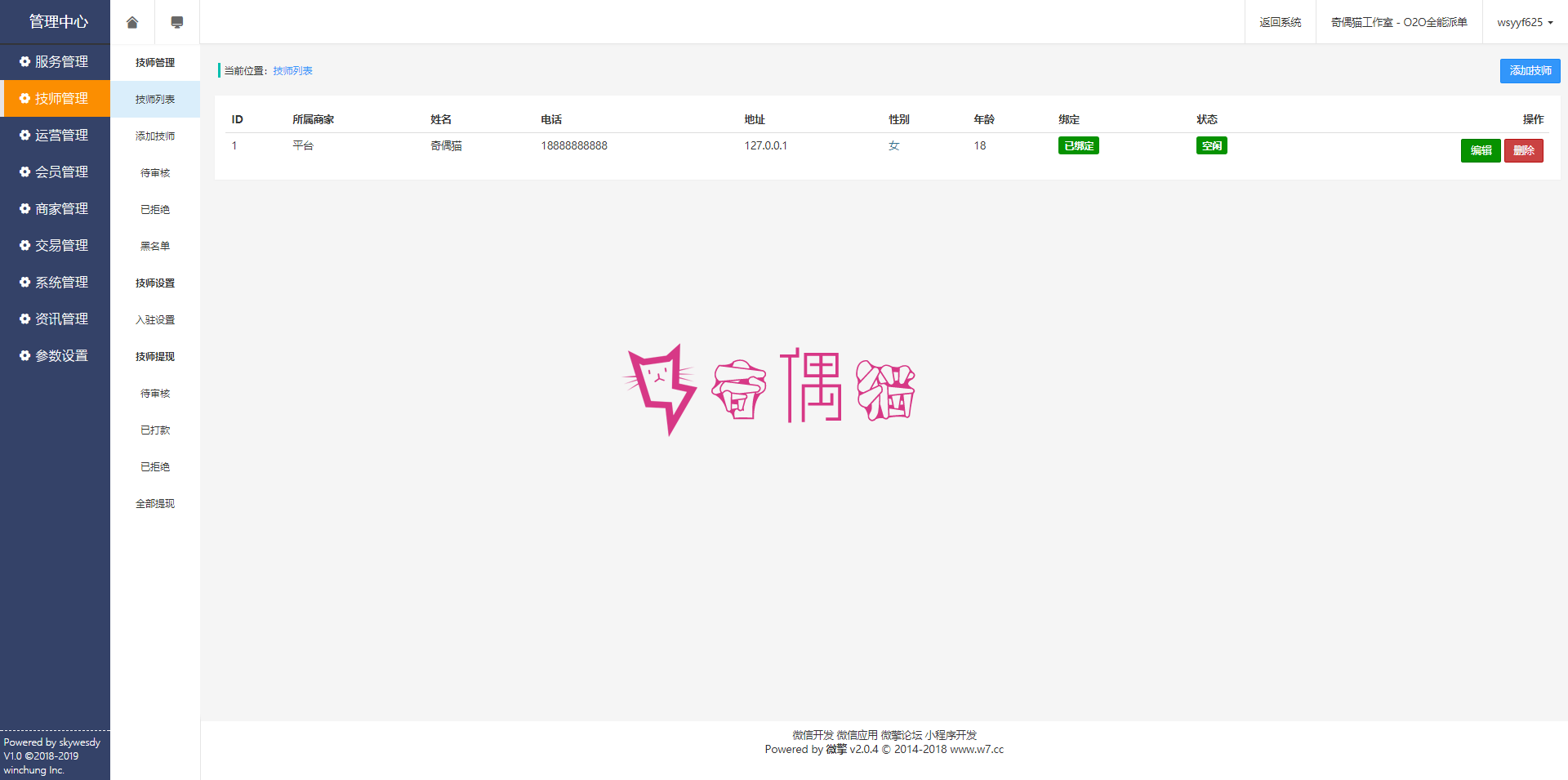This screenshot has width=1568, height=780.
Task: Open 黑名单 submenu item
Action: pyautogui.click(x=155, y=246)
